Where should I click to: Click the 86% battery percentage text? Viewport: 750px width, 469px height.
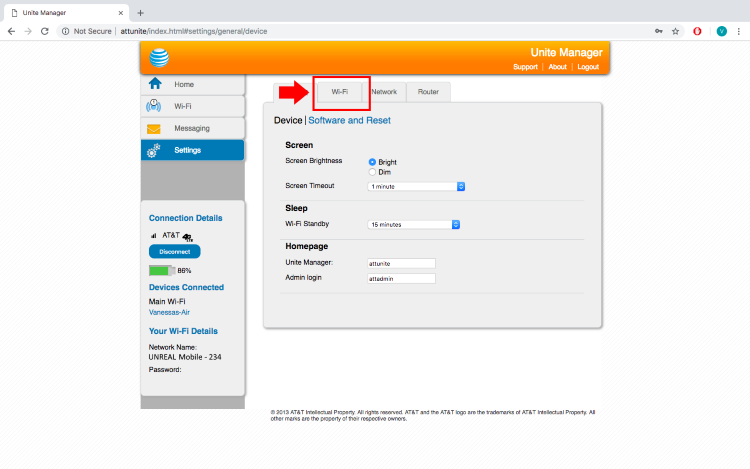click(x=184, y=271)
